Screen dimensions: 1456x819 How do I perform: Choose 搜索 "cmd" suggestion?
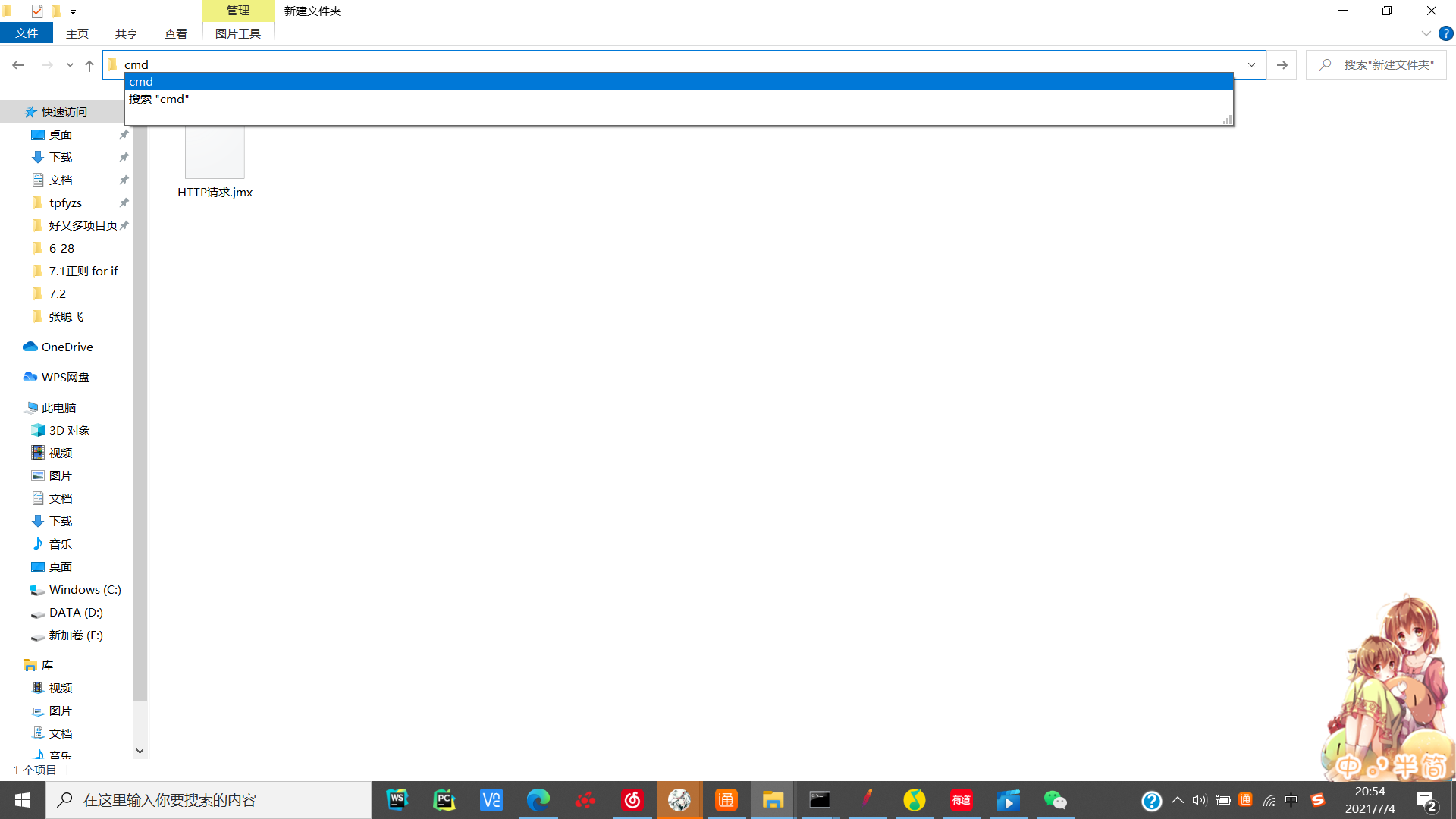pyautogui.click(x=159, y=99)
